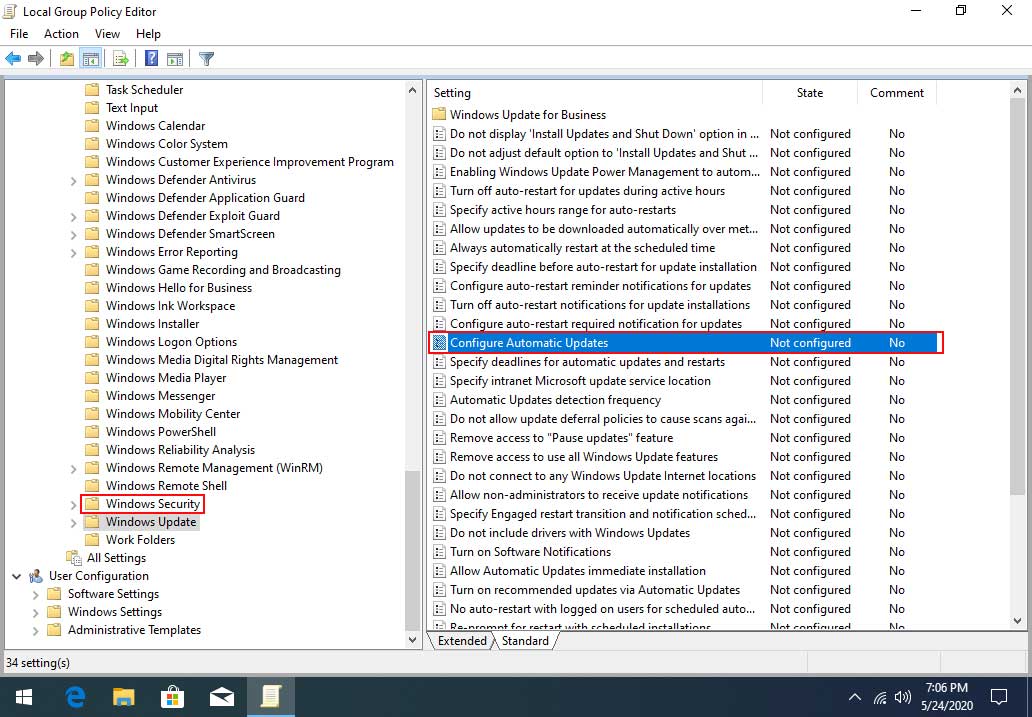
Task: Open File Explorer from the taskbar
Action: point(124,697)
